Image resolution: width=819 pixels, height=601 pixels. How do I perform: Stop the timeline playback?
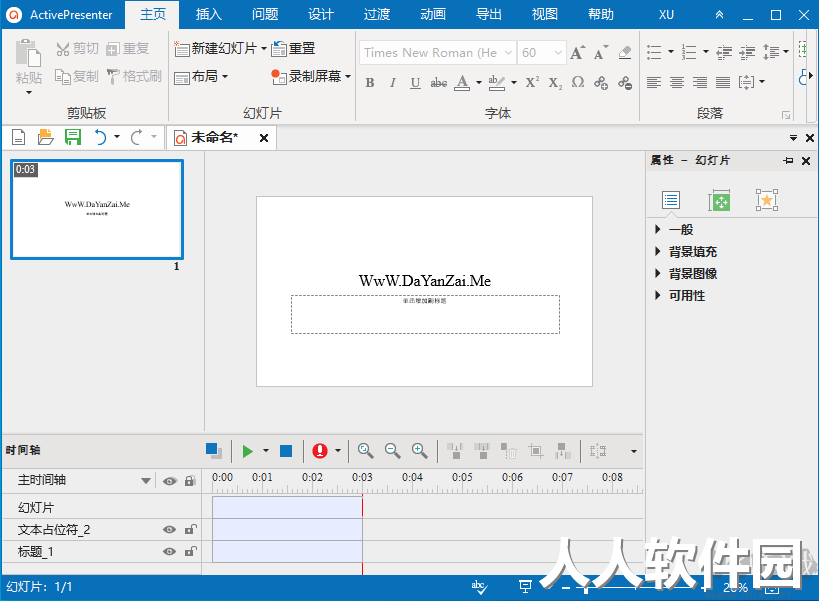[x=286, y=451]
